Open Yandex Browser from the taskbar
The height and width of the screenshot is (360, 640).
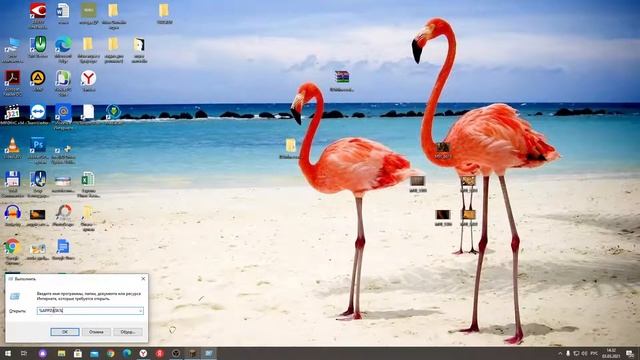143,353
